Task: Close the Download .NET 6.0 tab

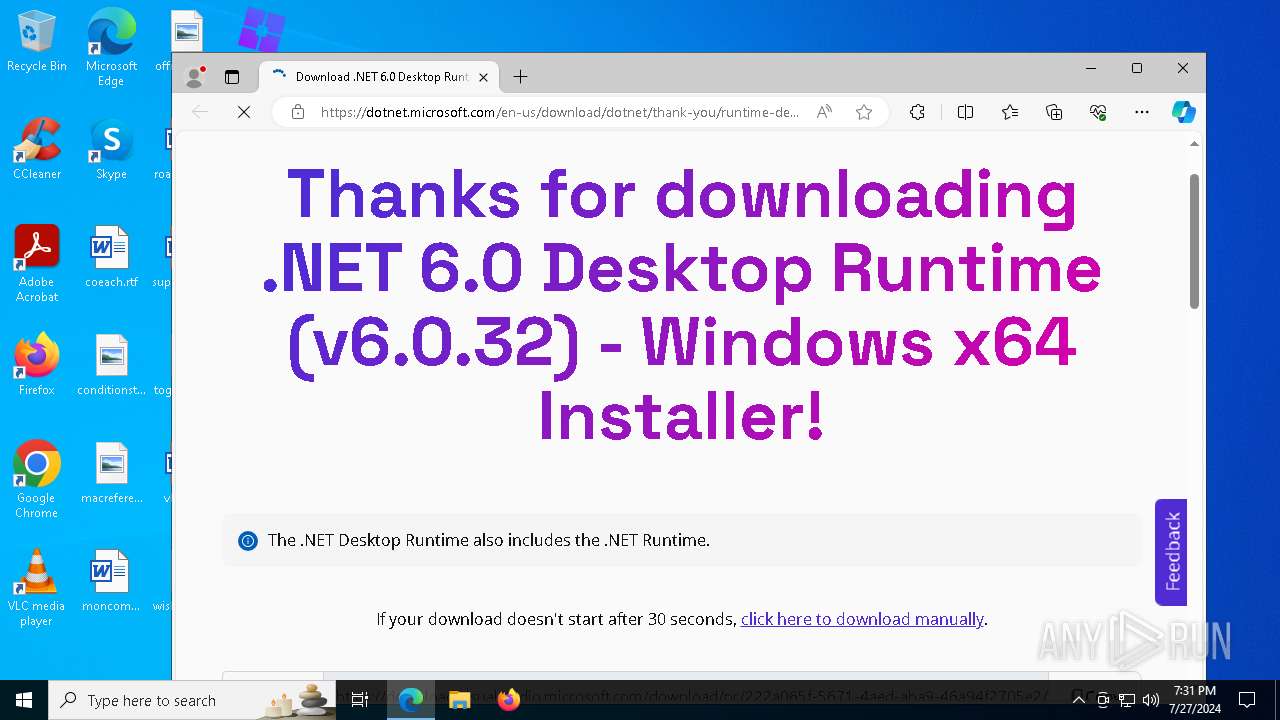Action: [x=483, y=77]
